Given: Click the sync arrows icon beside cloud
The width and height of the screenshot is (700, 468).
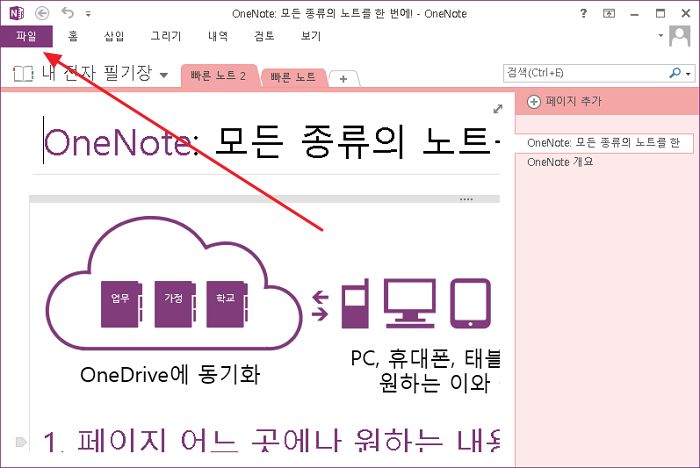Looking at the screenshot, I should click(x=320, y=305).
